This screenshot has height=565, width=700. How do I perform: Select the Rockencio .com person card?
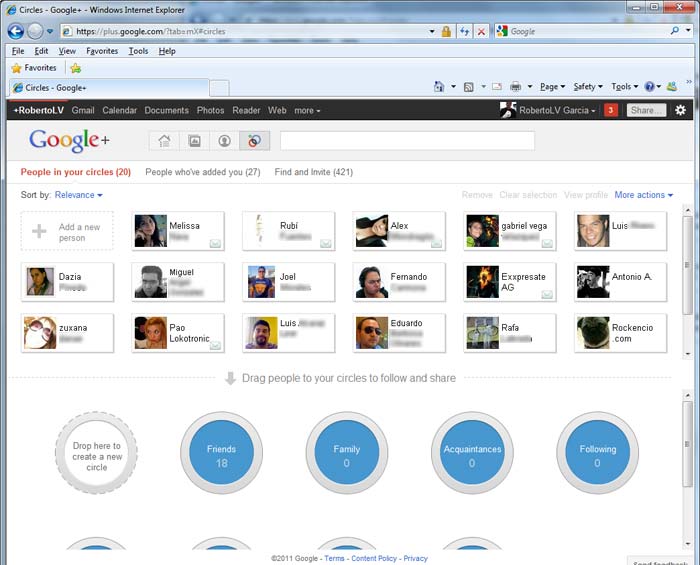coord(621,333)
